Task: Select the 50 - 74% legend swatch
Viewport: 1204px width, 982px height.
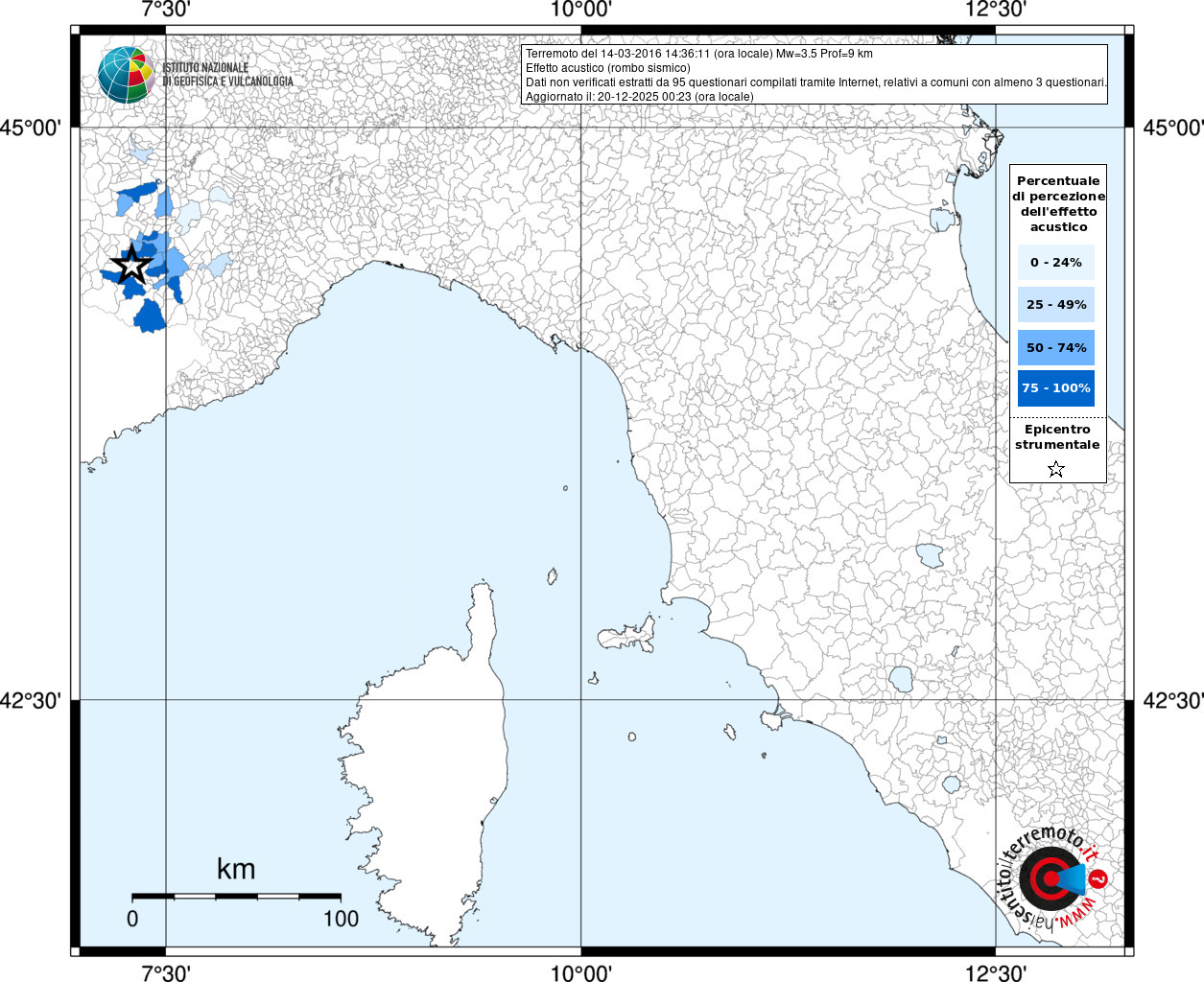Action: point(1056,347)
